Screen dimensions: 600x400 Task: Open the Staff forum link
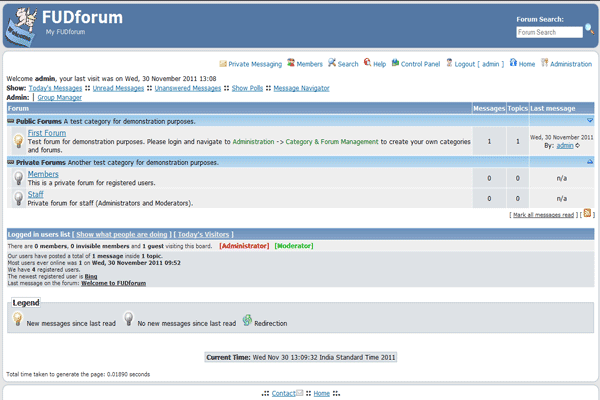[x=35, y=194]
